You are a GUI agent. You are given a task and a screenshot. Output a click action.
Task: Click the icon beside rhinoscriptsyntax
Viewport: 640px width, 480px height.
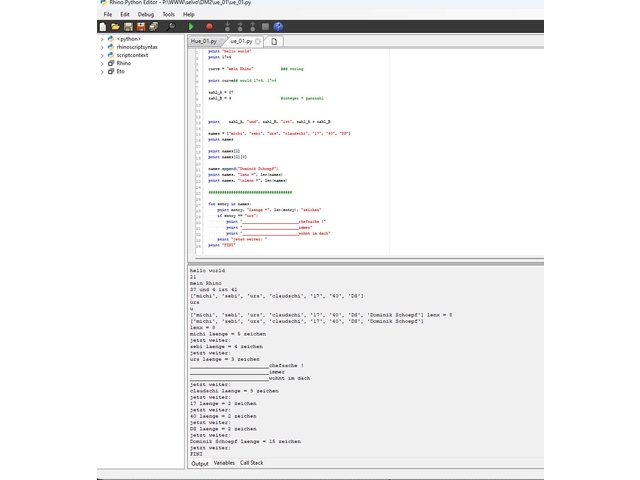(x=111, y=47)
